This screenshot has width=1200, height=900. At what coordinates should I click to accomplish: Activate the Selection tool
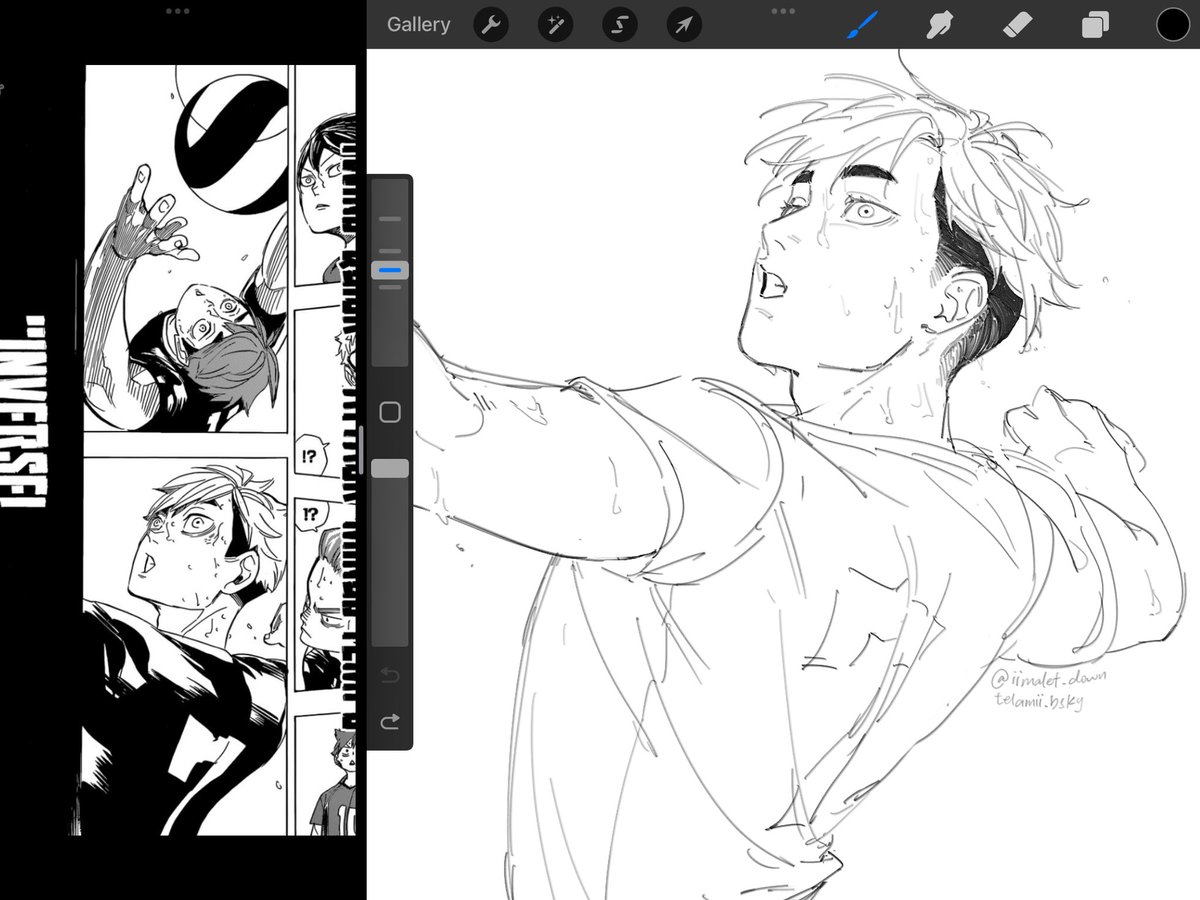pyautogui.click(x=619, y=24)
